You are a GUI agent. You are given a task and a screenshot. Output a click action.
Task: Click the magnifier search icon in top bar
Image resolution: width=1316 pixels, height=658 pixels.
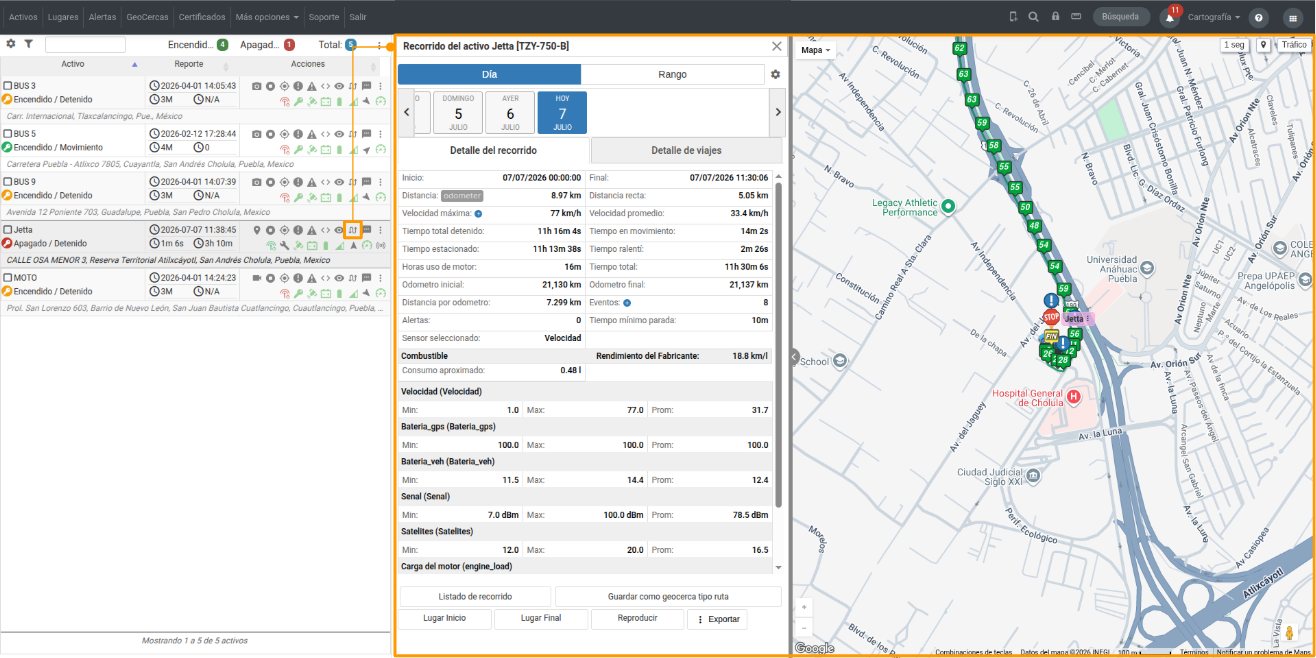pos(1033,17)
